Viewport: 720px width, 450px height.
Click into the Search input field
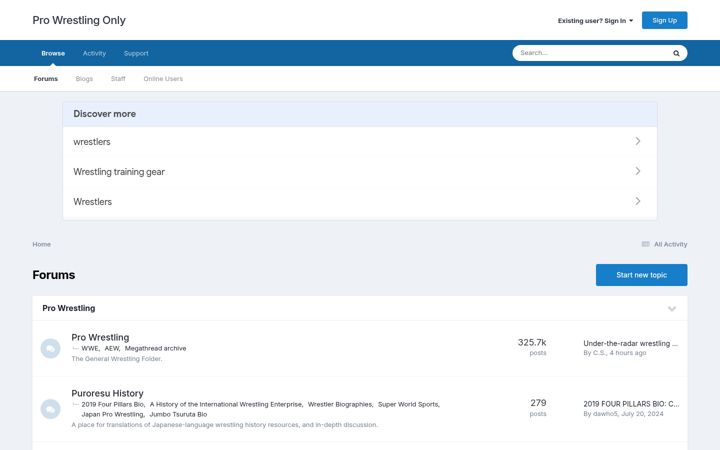tap(592, 53)
